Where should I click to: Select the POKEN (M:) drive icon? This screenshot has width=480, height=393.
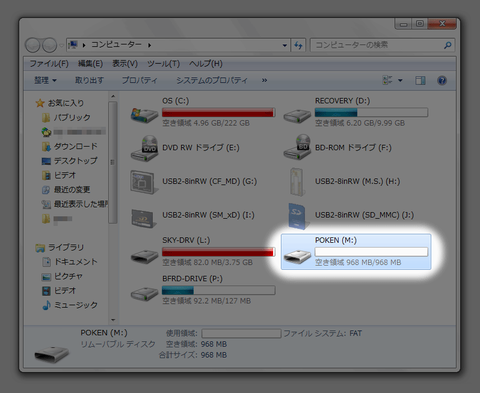tap(297, 256)
